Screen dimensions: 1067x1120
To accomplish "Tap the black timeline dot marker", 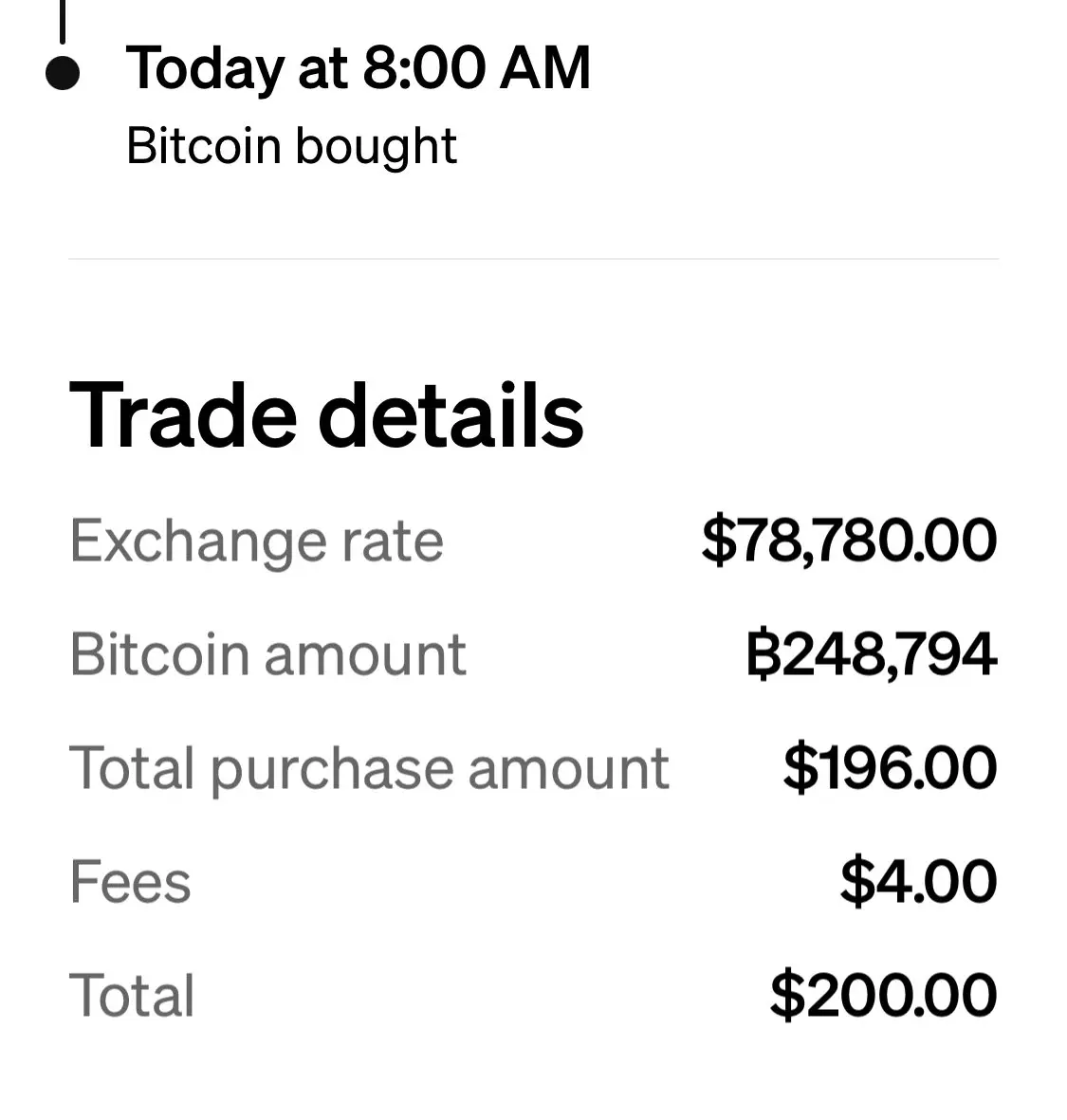I will click(63, 73).
